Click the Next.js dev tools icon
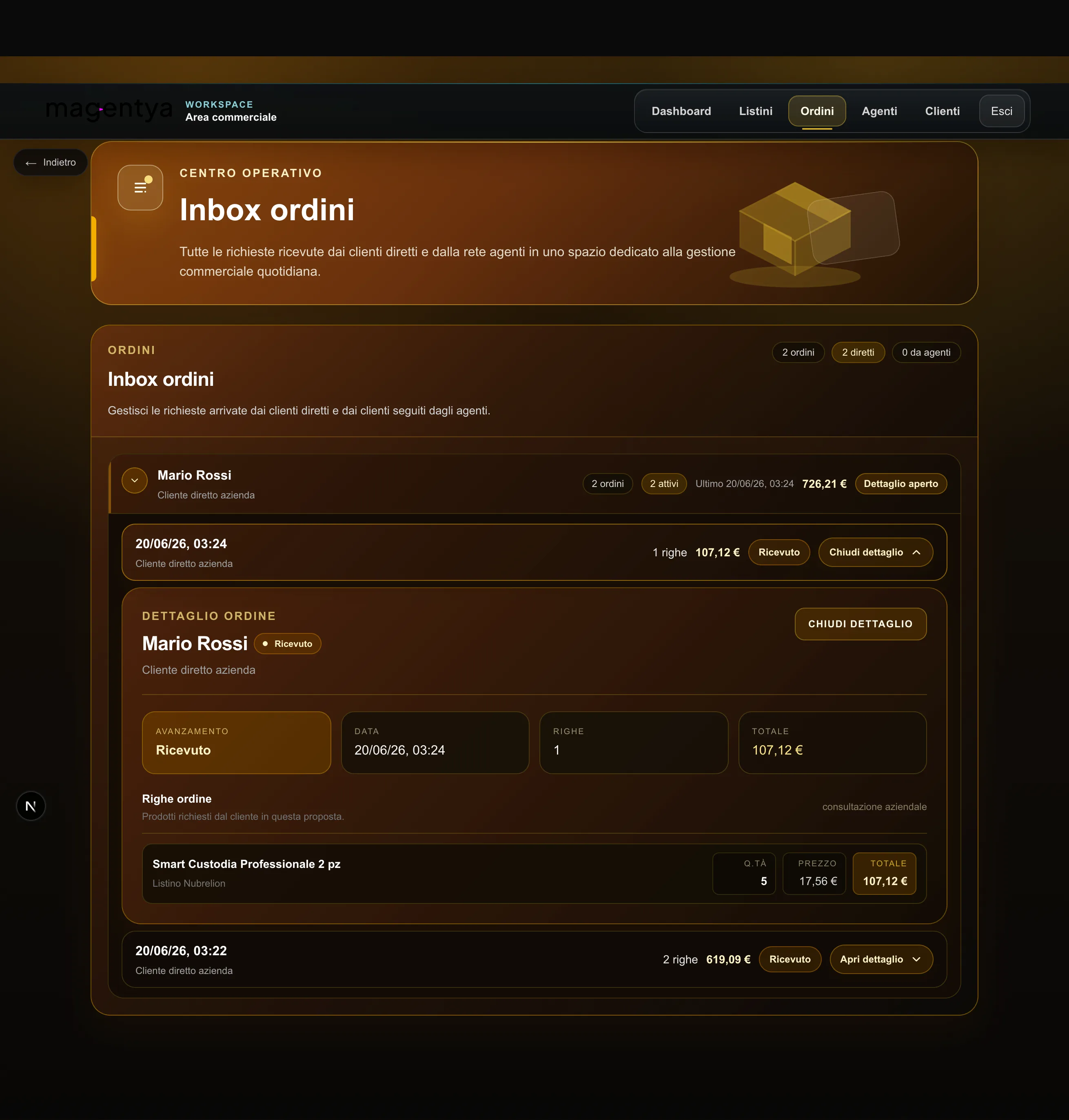The height and width of the screenshot is (1120, 1069). [x=31, y=806]
